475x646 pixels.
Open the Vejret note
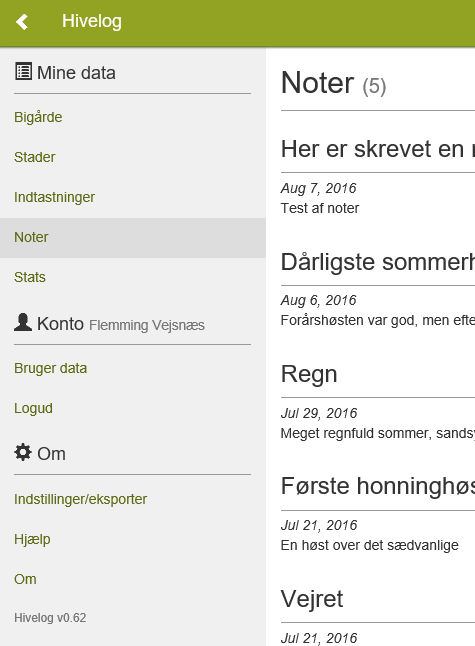tap(312, 599)
